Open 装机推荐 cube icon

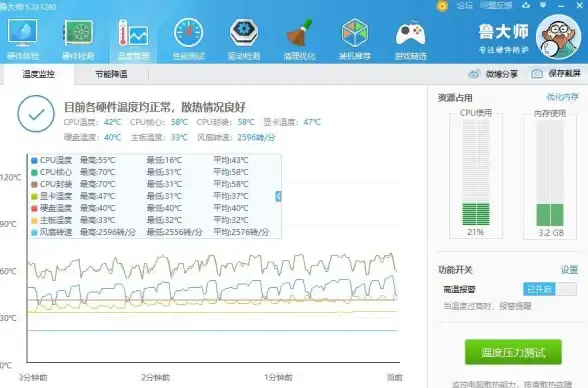pyautogui.click(x=355, y=39)
